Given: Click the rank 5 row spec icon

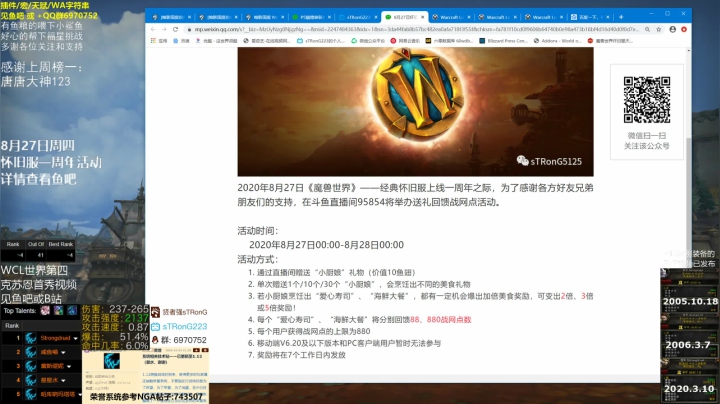Looking at the screenshot, I should click(31, 394).
